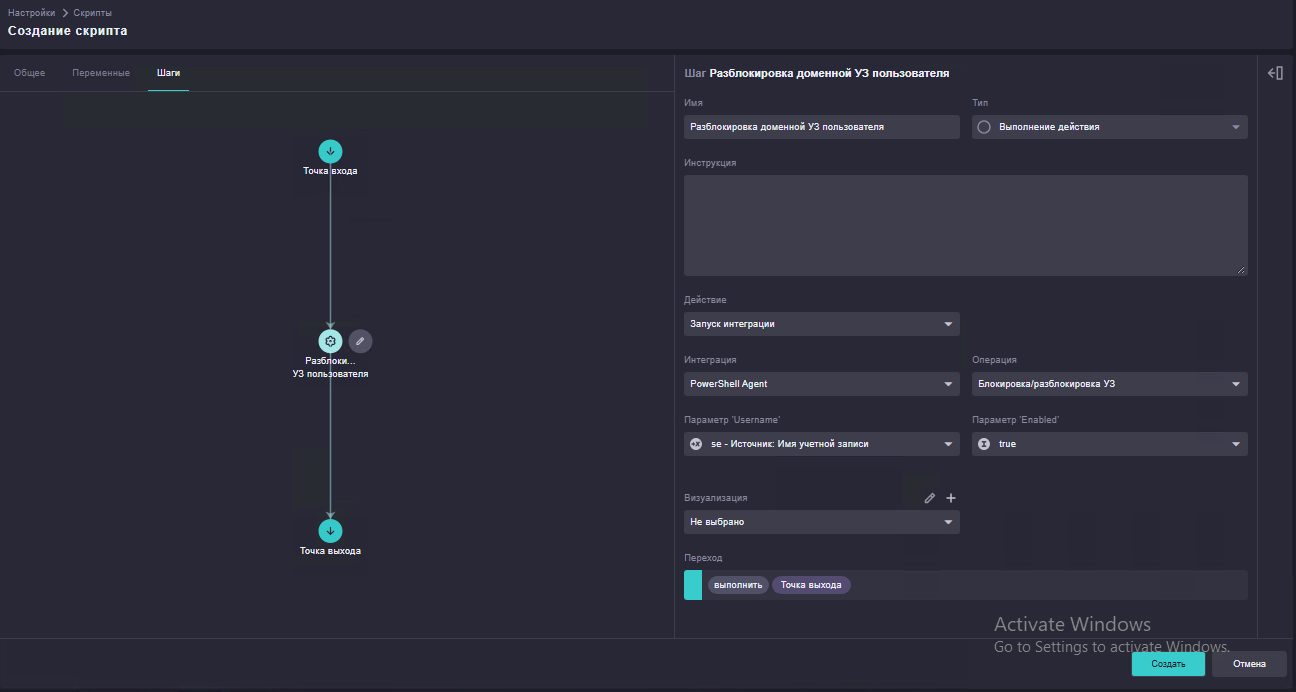This screenshot has height=692, width=1296.
Task: Open the Тип dropdown
Action: [1110, 127]
